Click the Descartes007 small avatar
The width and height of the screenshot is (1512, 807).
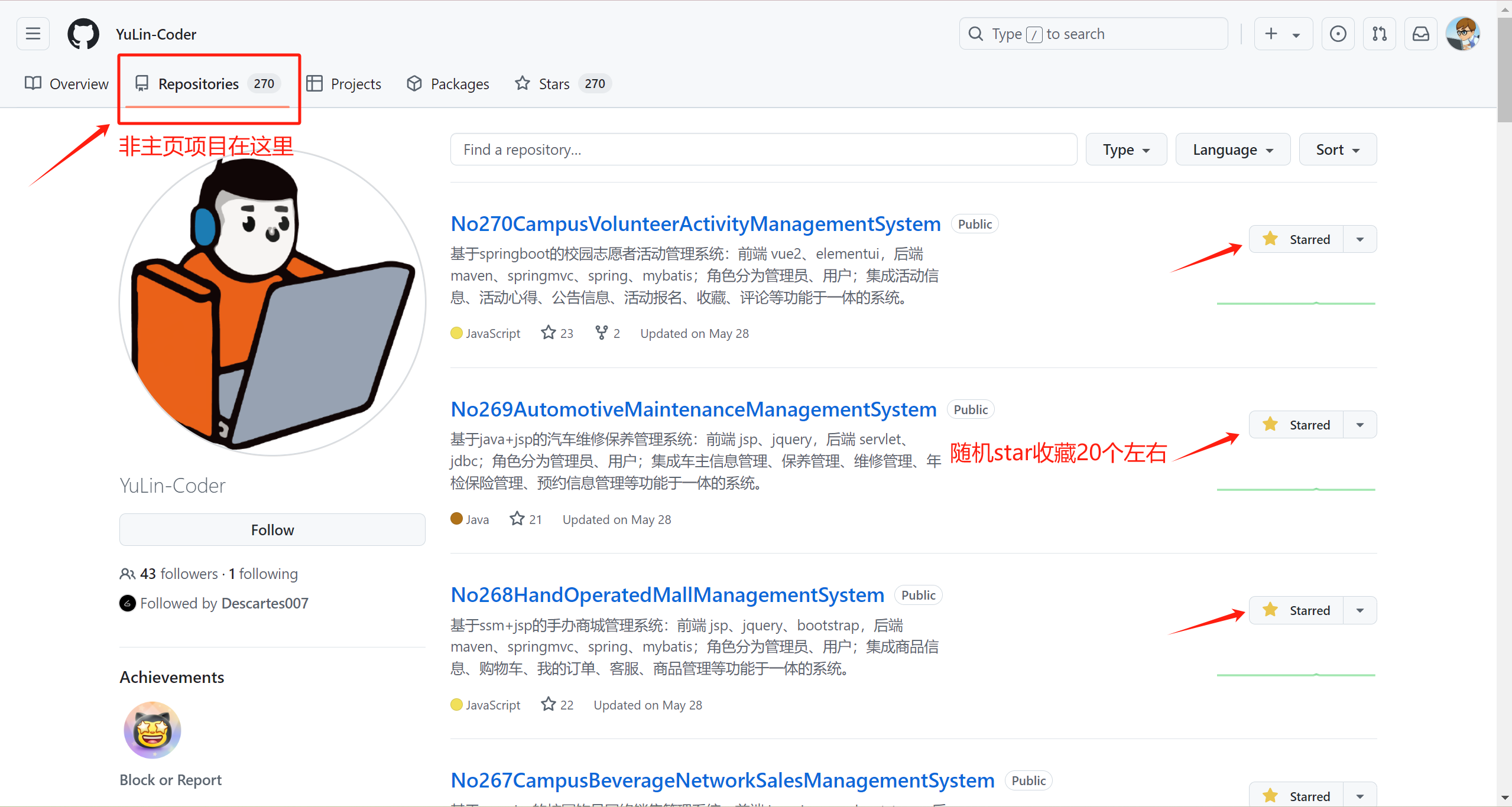tap(128, 603)
